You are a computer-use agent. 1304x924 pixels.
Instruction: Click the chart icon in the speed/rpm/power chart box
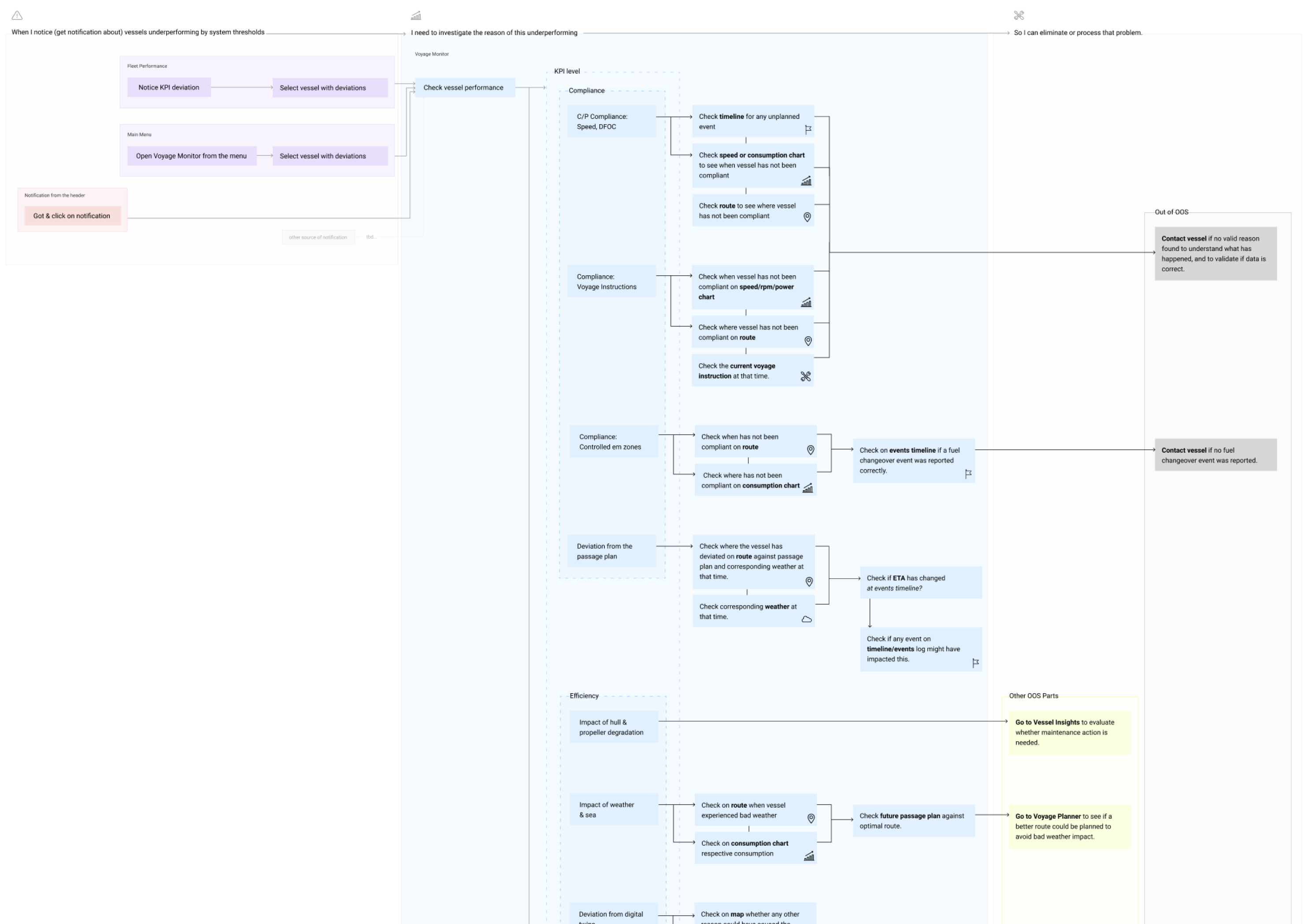click(x=806, y=302)
